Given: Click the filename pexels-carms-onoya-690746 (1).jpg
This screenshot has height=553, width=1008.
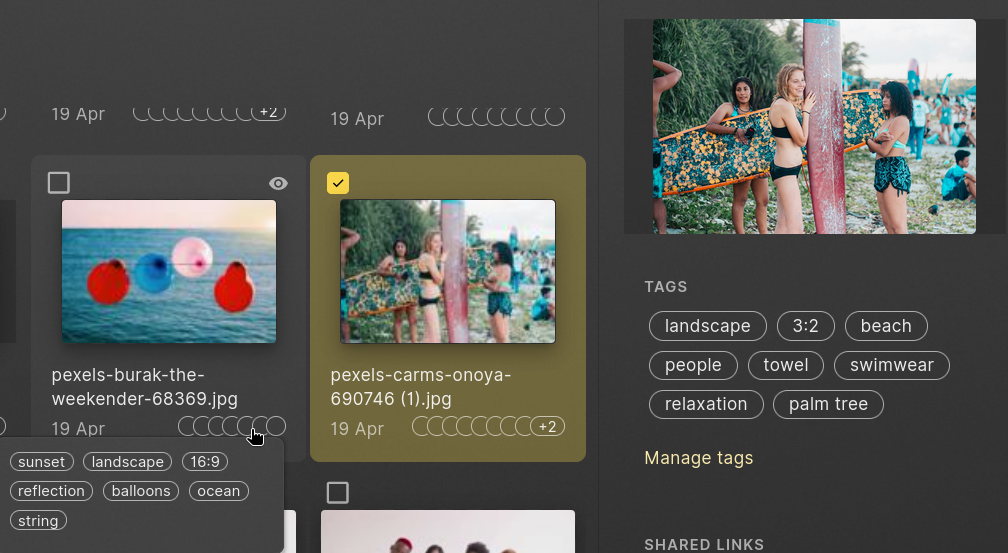Looking at the screenshot, I should 420,387.
